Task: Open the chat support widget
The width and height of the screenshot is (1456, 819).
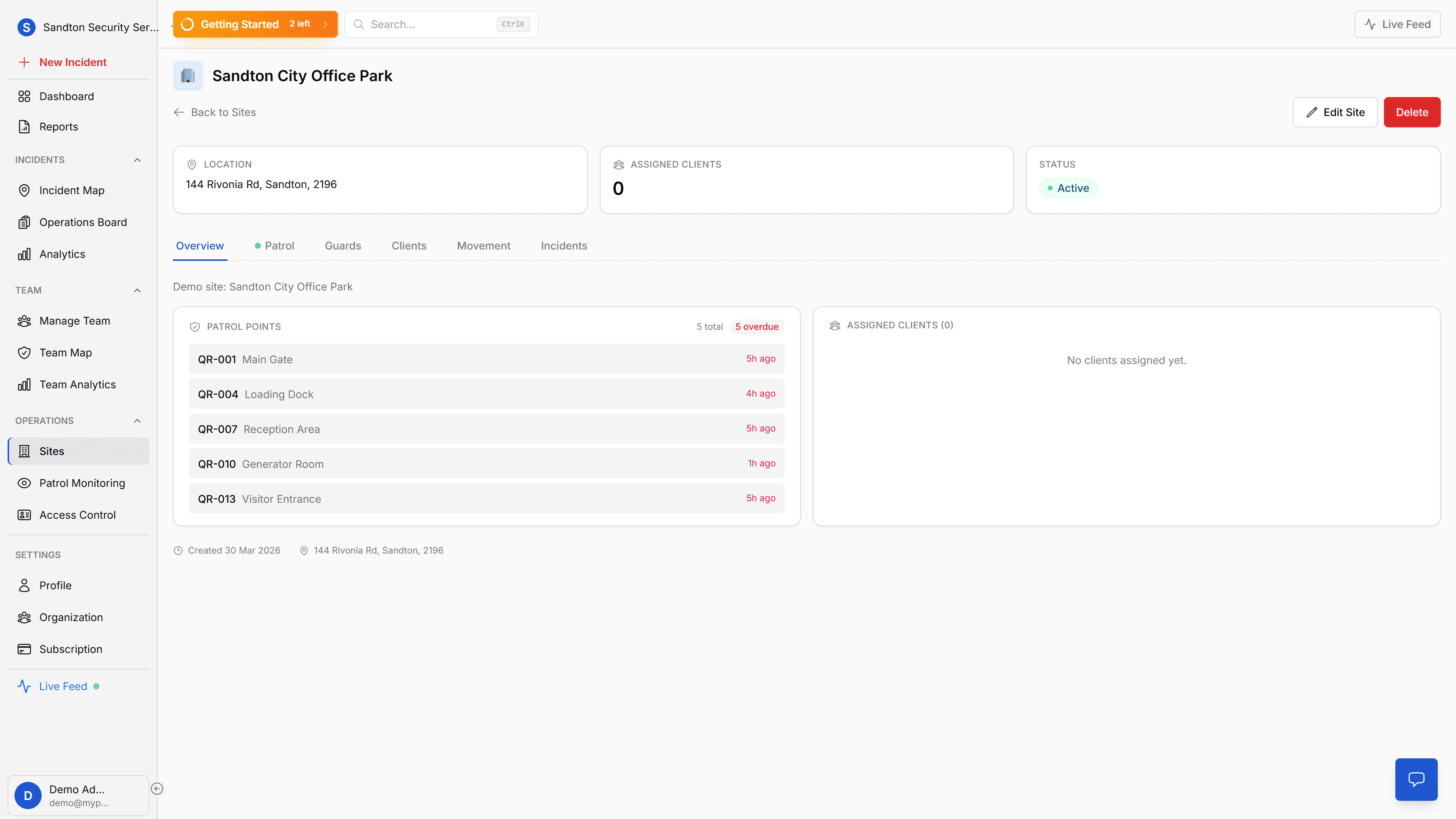Action: click(x=1415, y=779)
